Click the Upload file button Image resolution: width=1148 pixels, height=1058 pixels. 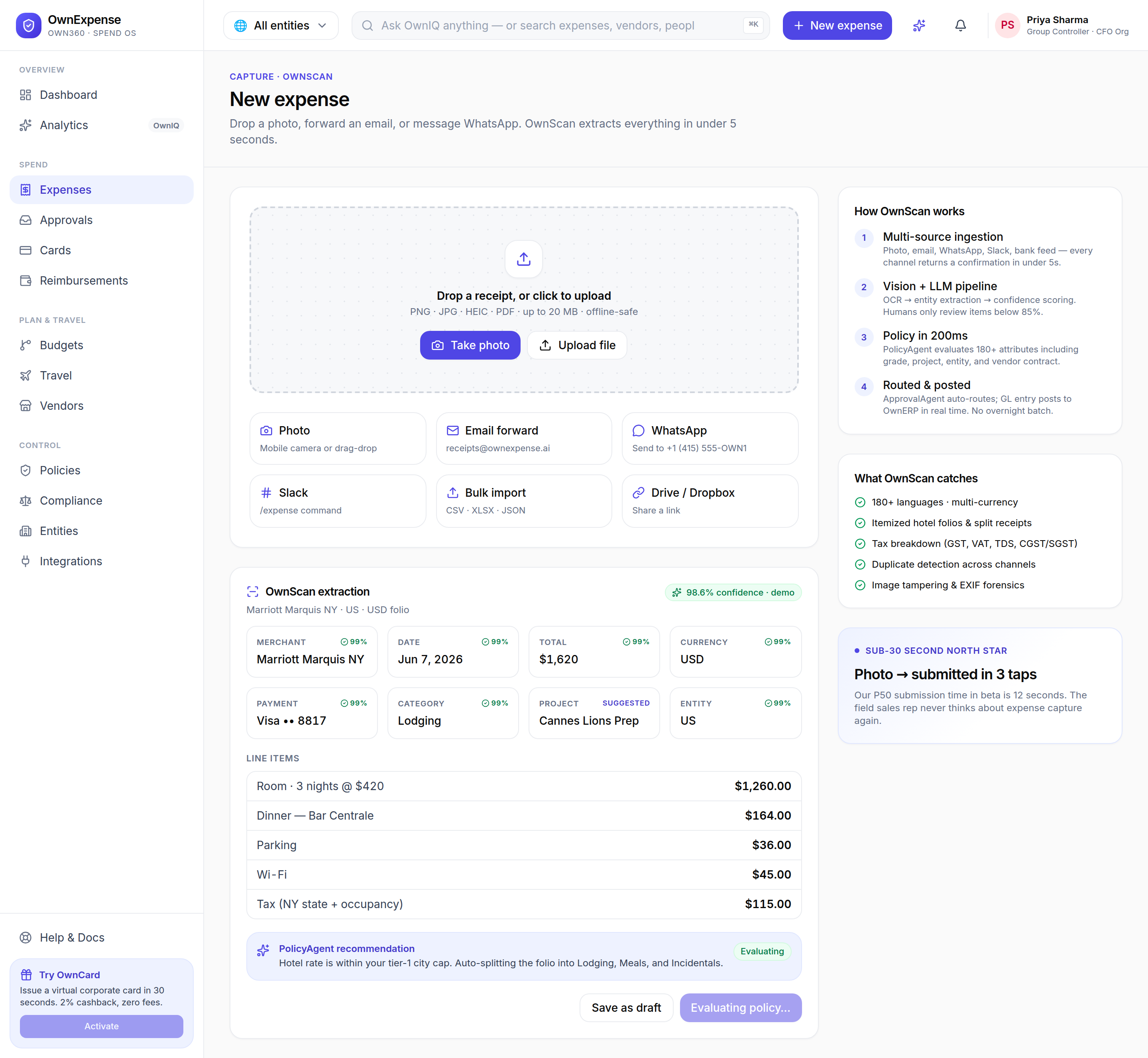click(577, 345)
